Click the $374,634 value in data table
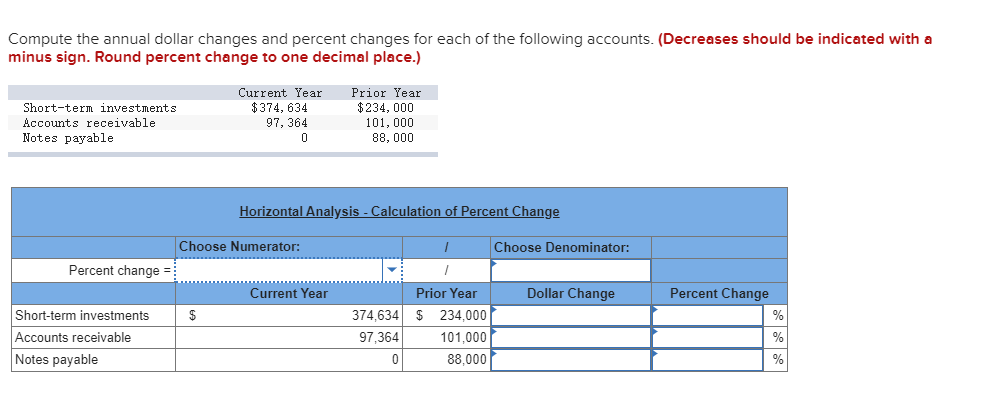This screenshot has height=404, width=997. [280, 108]
